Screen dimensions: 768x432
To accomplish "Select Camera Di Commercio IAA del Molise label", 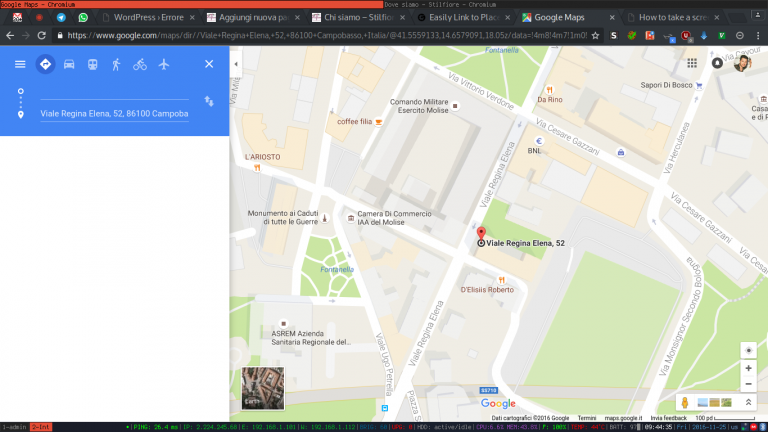I will point(394,218).
